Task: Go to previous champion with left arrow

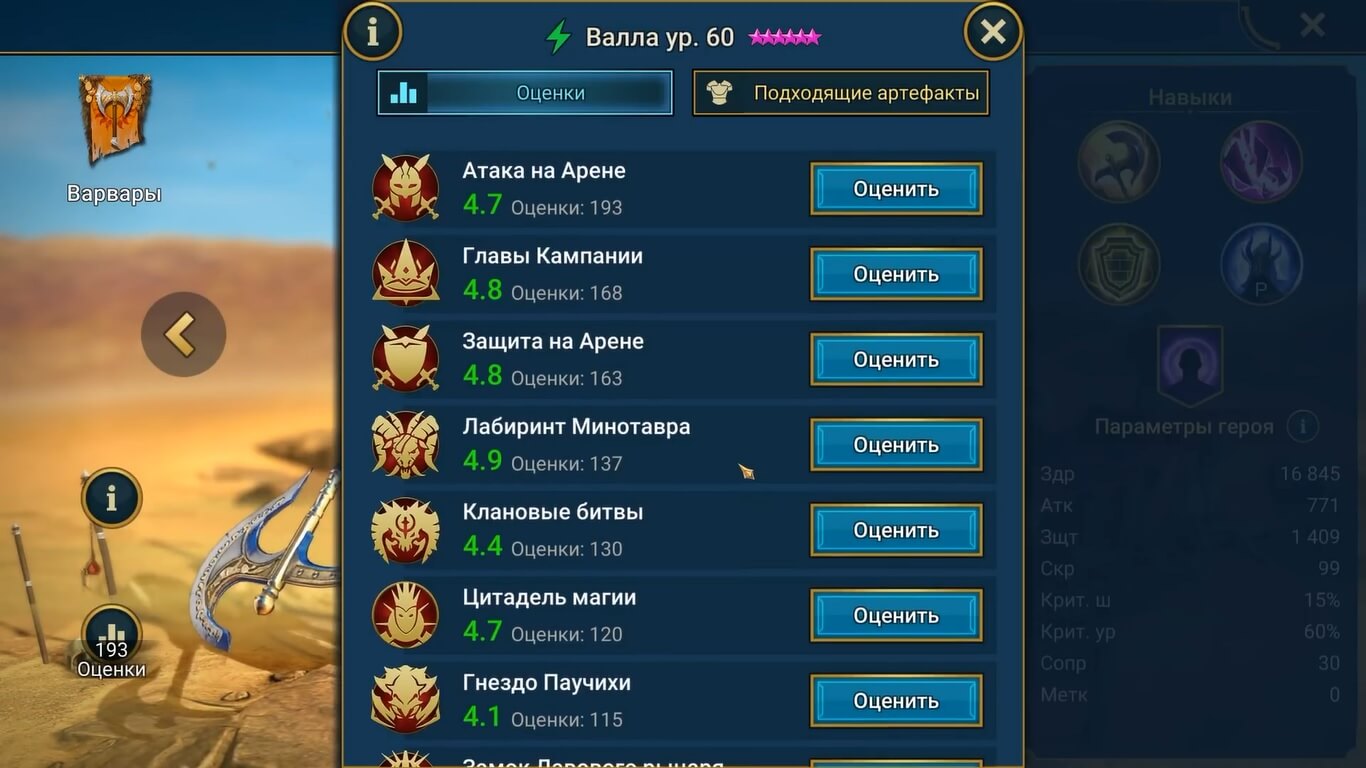Action: click(183, 335)
